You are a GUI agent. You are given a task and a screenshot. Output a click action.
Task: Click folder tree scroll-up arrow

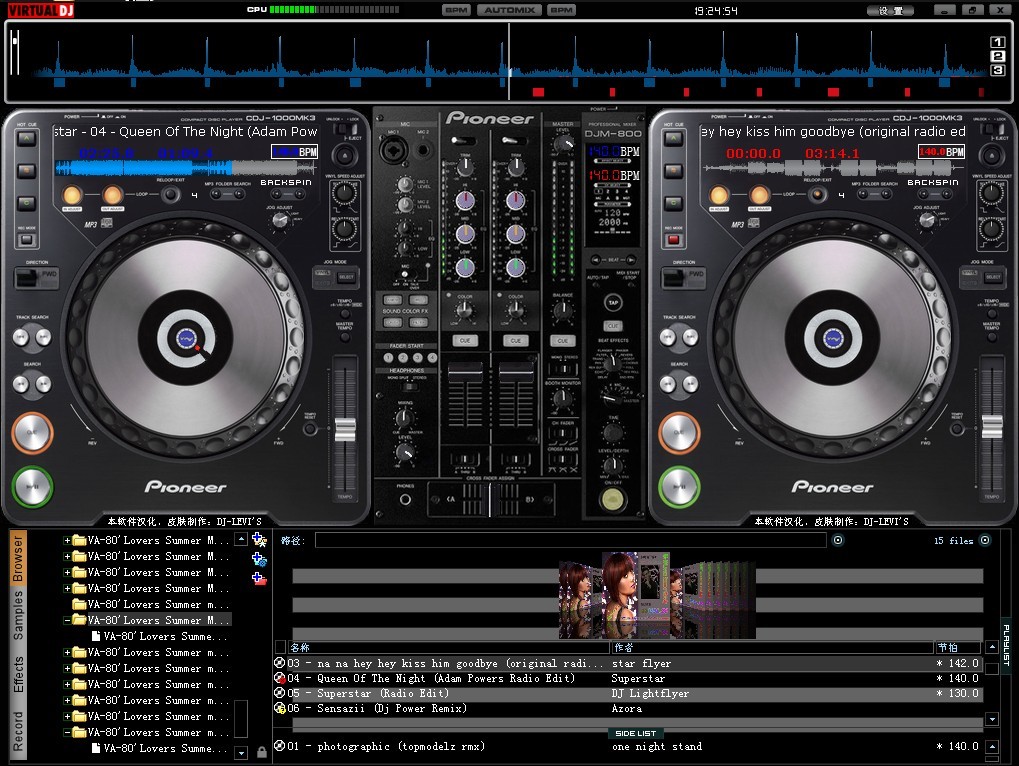pos(241,539)
